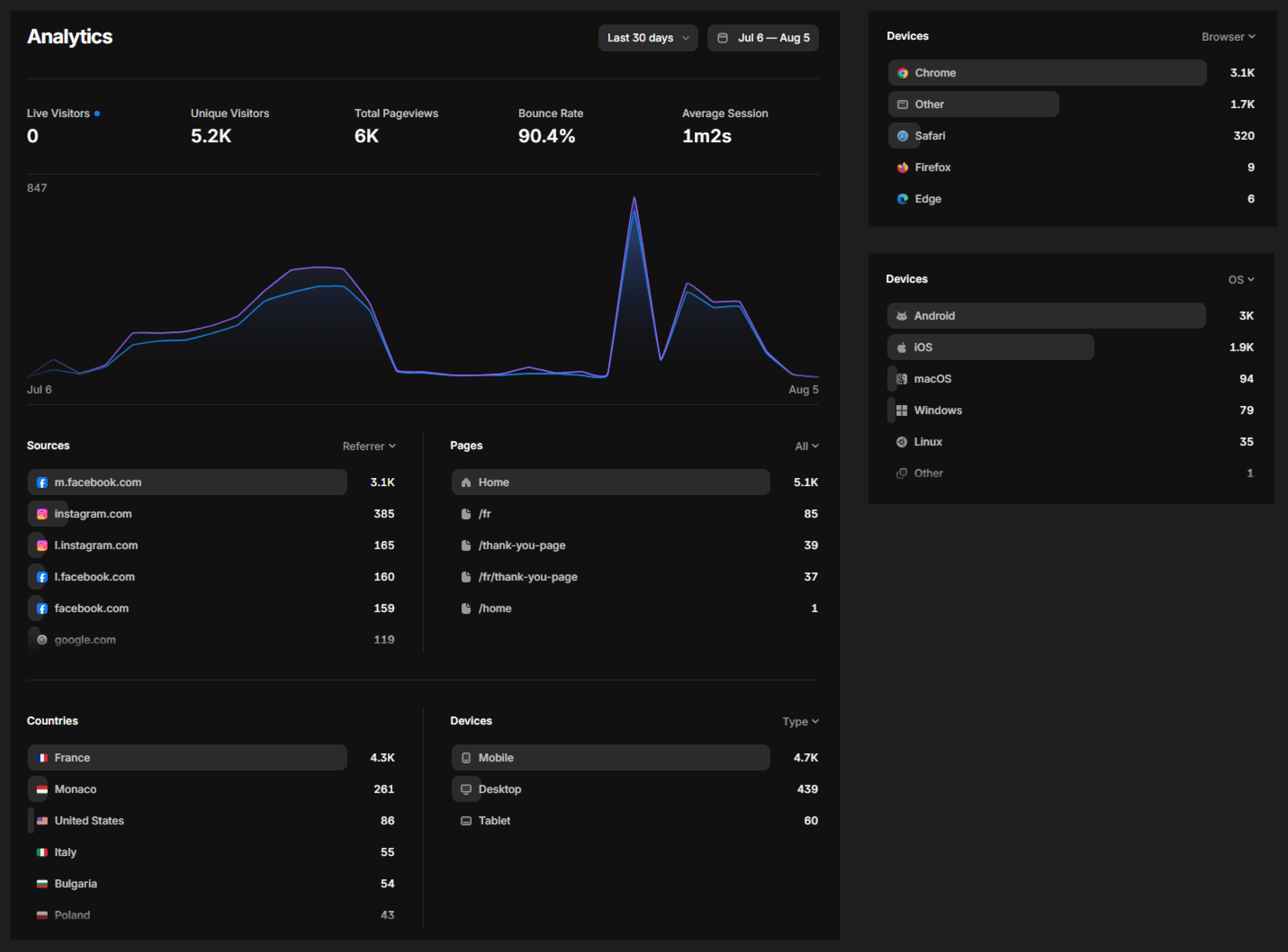1288x952 pixels.
Task: Click the Firefox icon in Devices
Action: coord(902,168)
